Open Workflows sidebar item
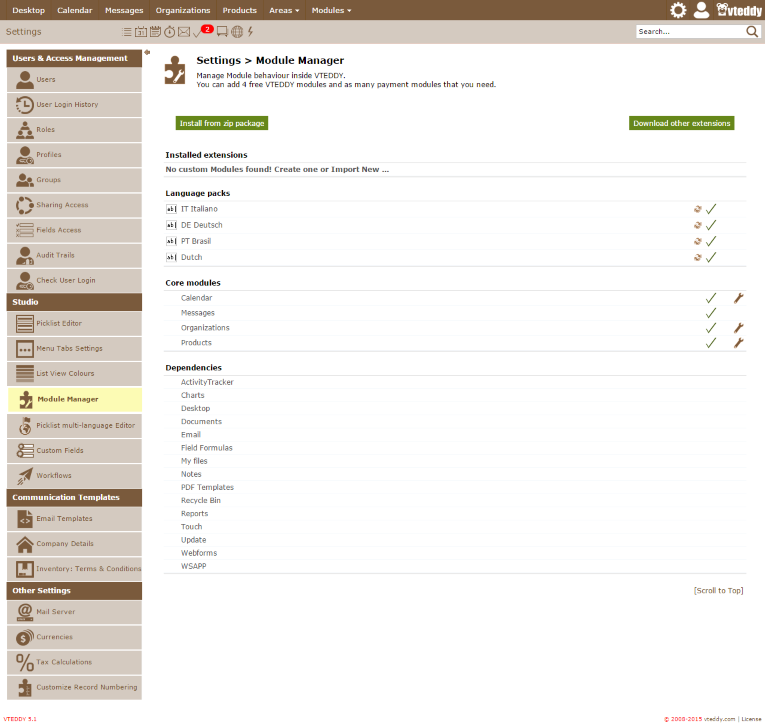765x723 pixels. pyautogui.click(x=75, y=476)
